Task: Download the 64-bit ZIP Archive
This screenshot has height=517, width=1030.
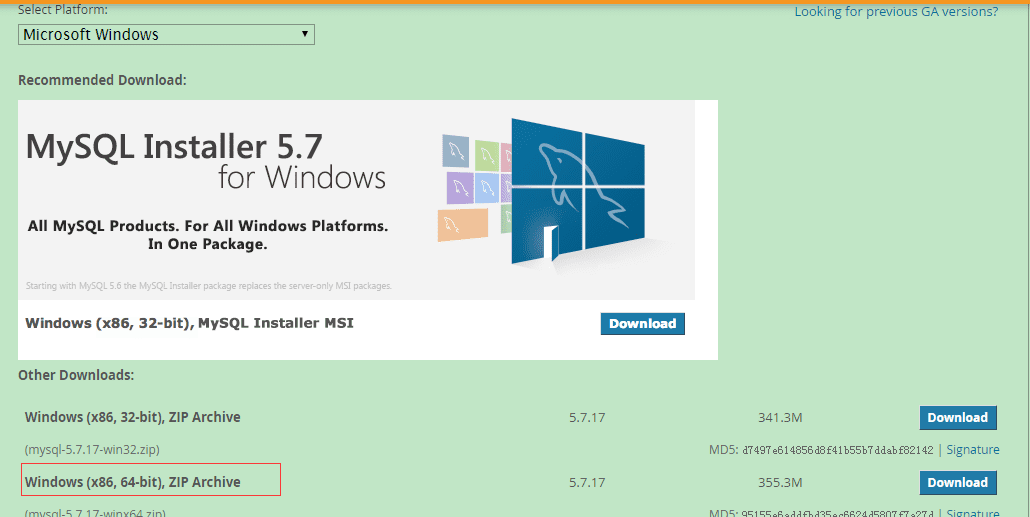Action: (x=958, y=483)
